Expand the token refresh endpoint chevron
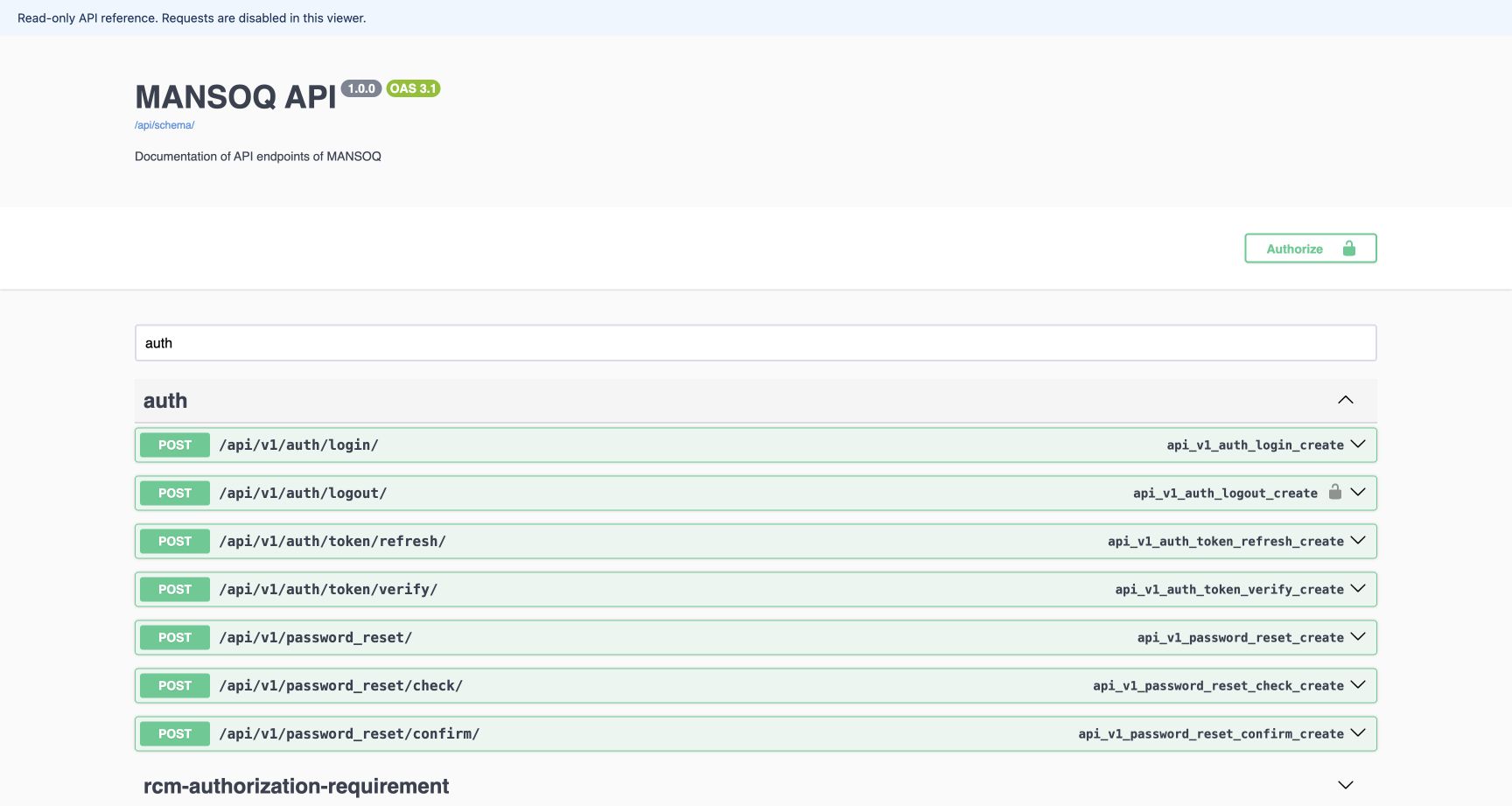The image size is (1512, 806). 1358,541
